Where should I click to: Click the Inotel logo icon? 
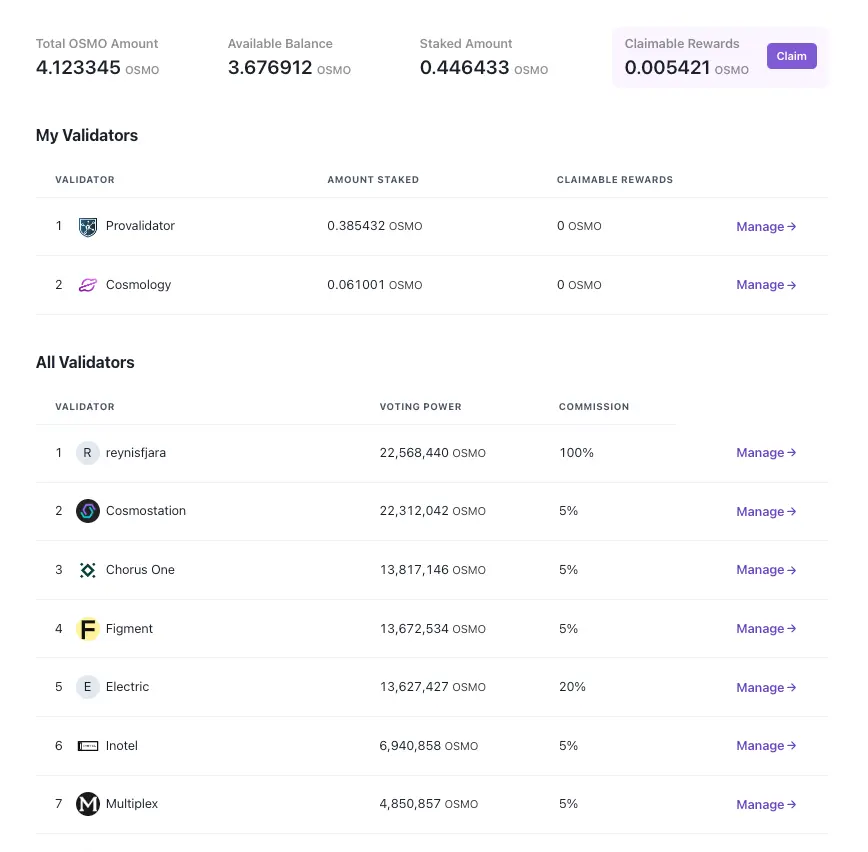point(88,746)
